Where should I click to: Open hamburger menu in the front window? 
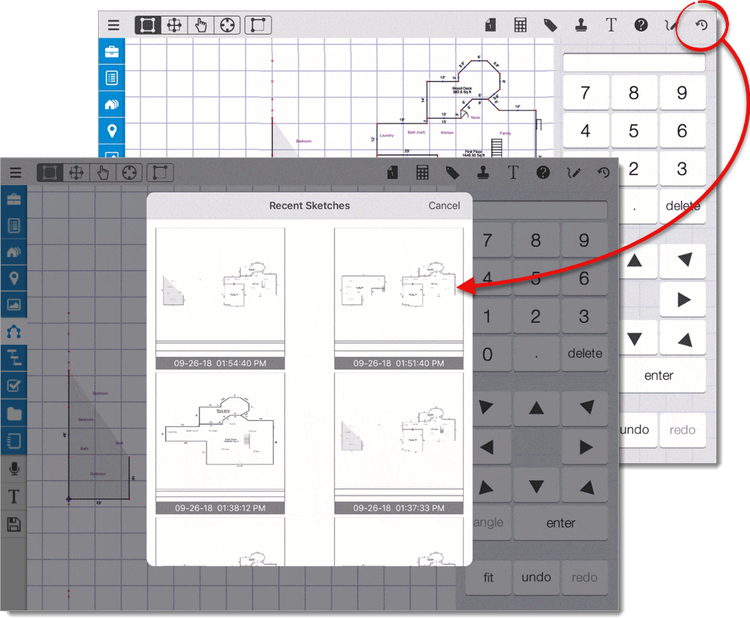click(x=15, y=173)
